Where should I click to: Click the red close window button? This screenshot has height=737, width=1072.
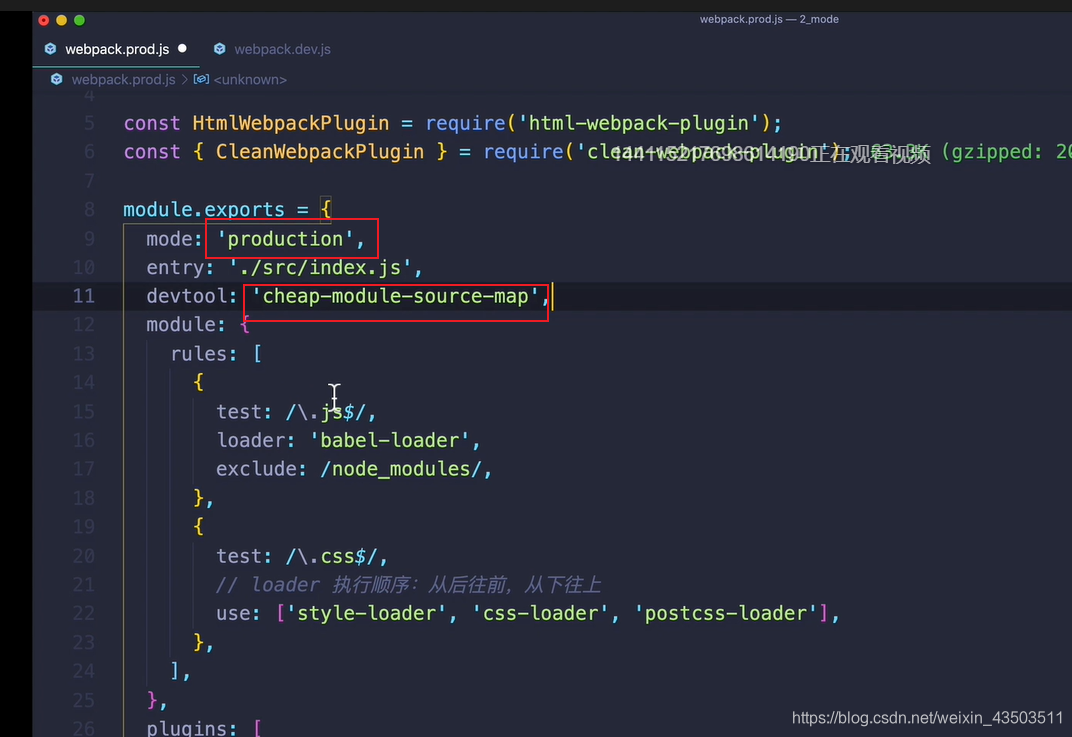pos(44,21)
